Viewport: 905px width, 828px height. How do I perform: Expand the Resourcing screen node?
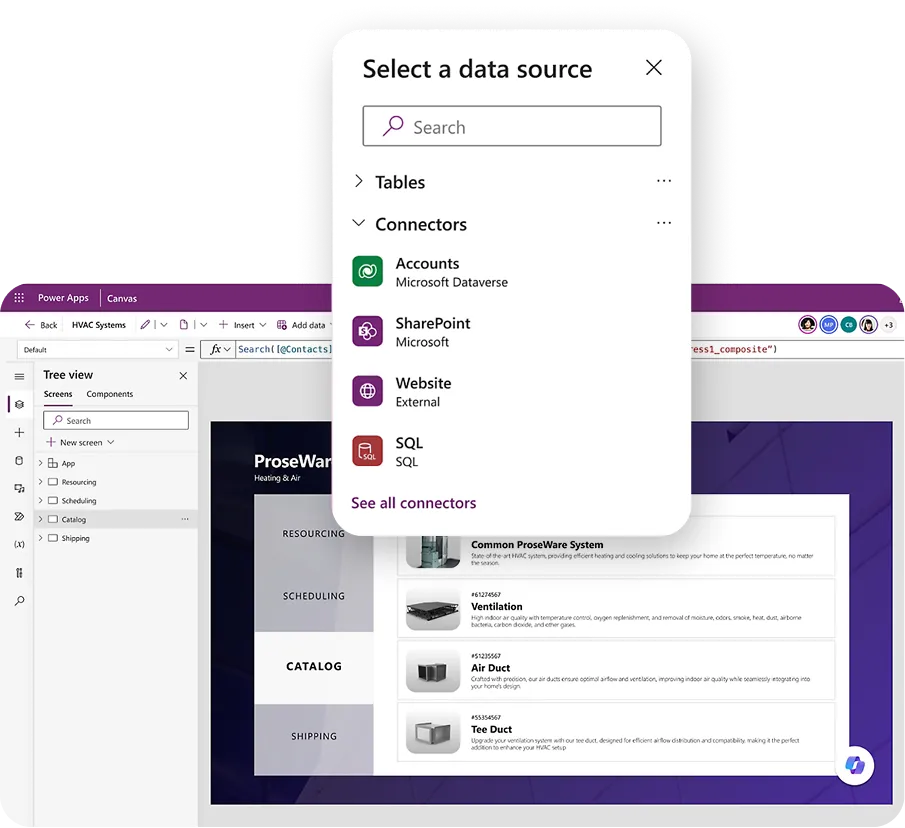tap(40, 482)
